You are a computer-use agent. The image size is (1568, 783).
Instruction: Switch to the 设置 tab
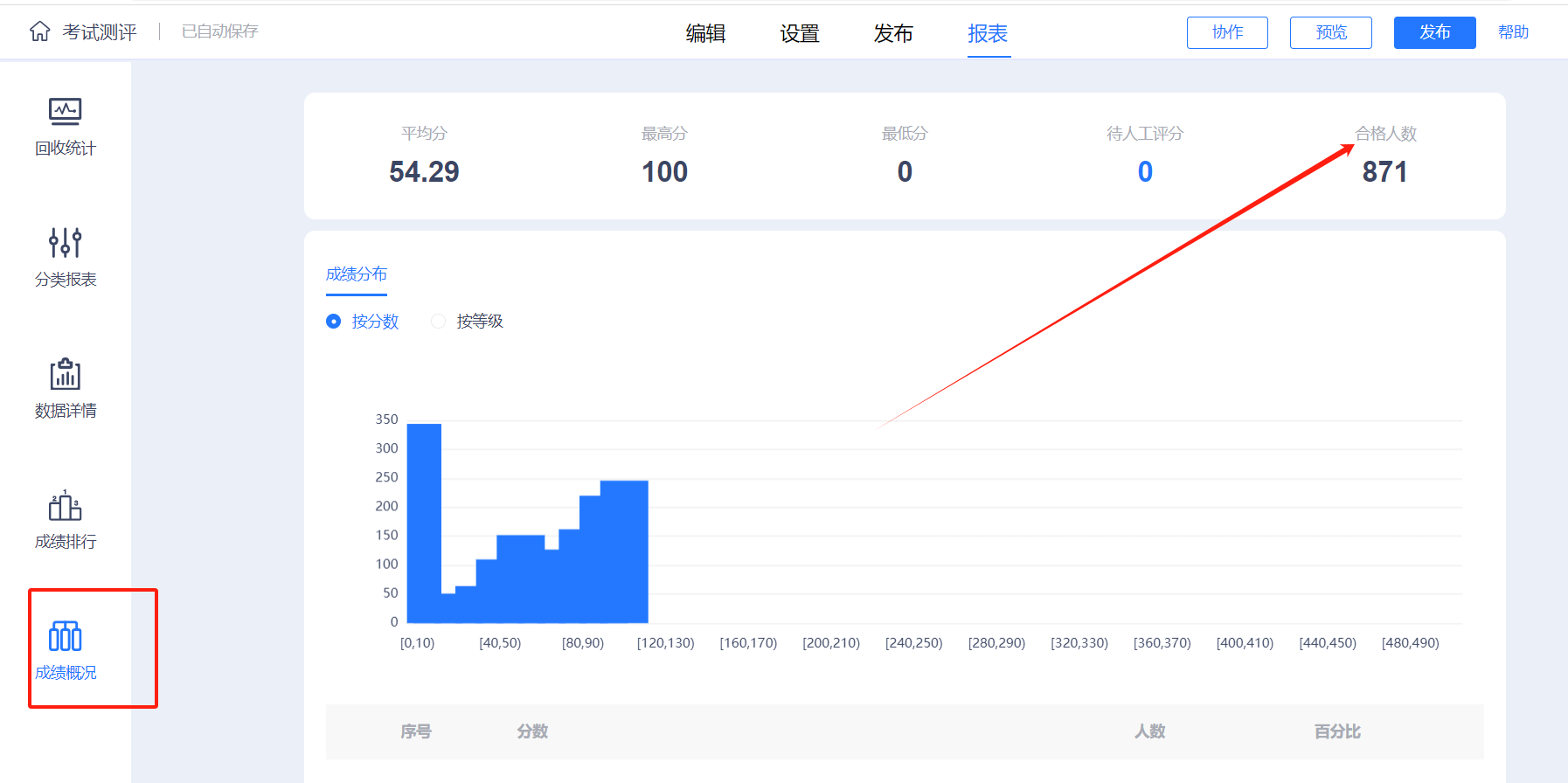800,33
